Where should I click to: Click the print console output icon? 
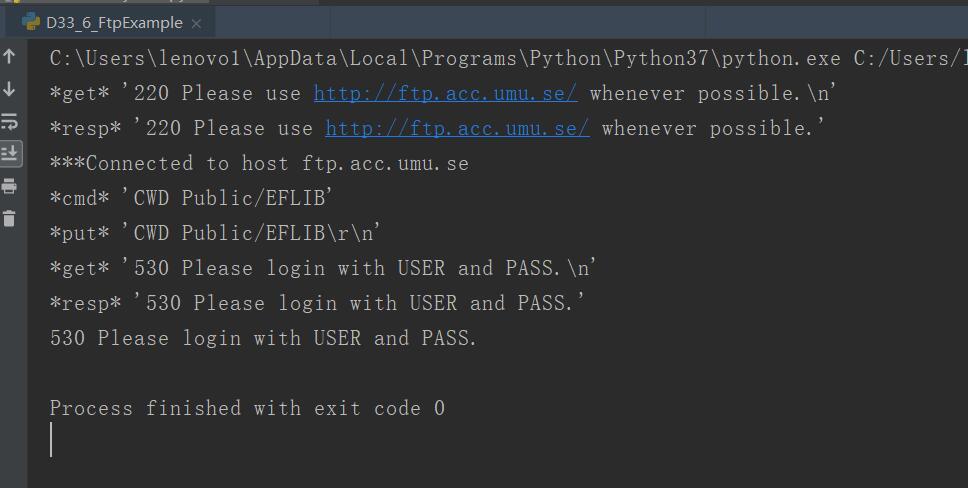coord(10,186)
